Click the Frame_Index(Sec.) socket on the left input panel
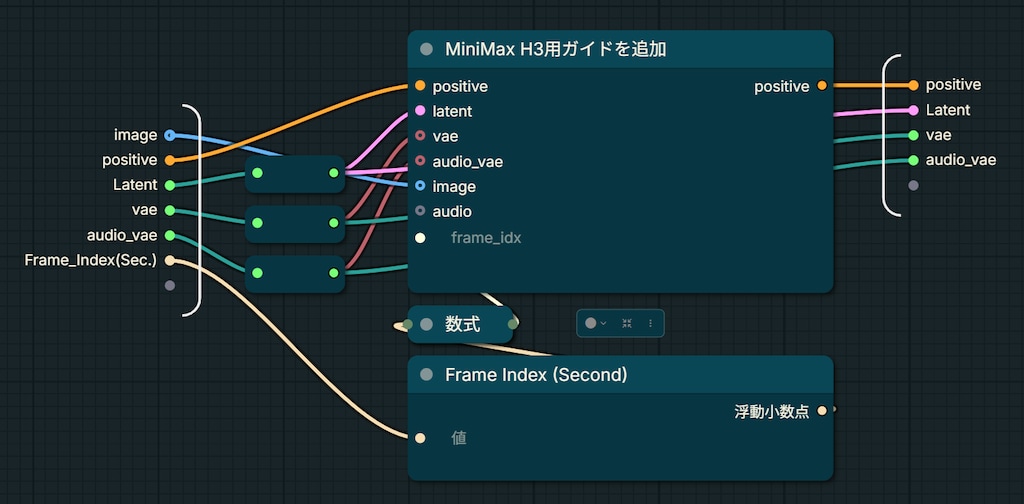This screenshot has height=504, width=1024. [170, 260]
